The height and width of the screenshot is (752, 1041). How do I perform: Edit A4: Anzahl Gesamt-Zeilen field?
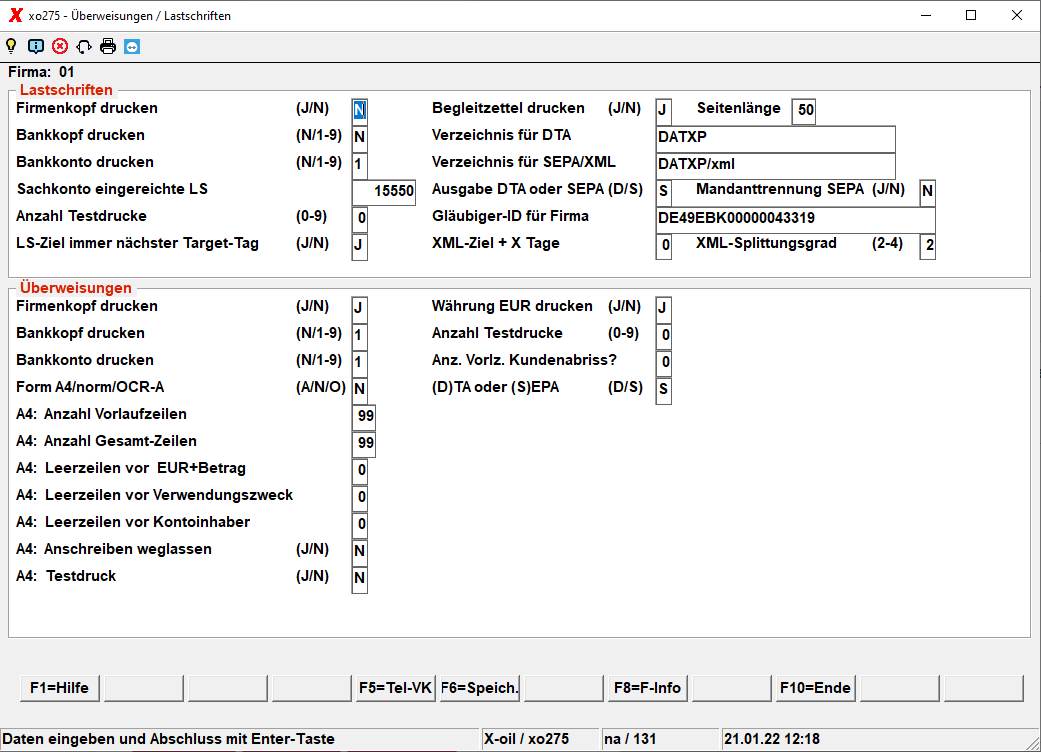(x=364, y=443)
